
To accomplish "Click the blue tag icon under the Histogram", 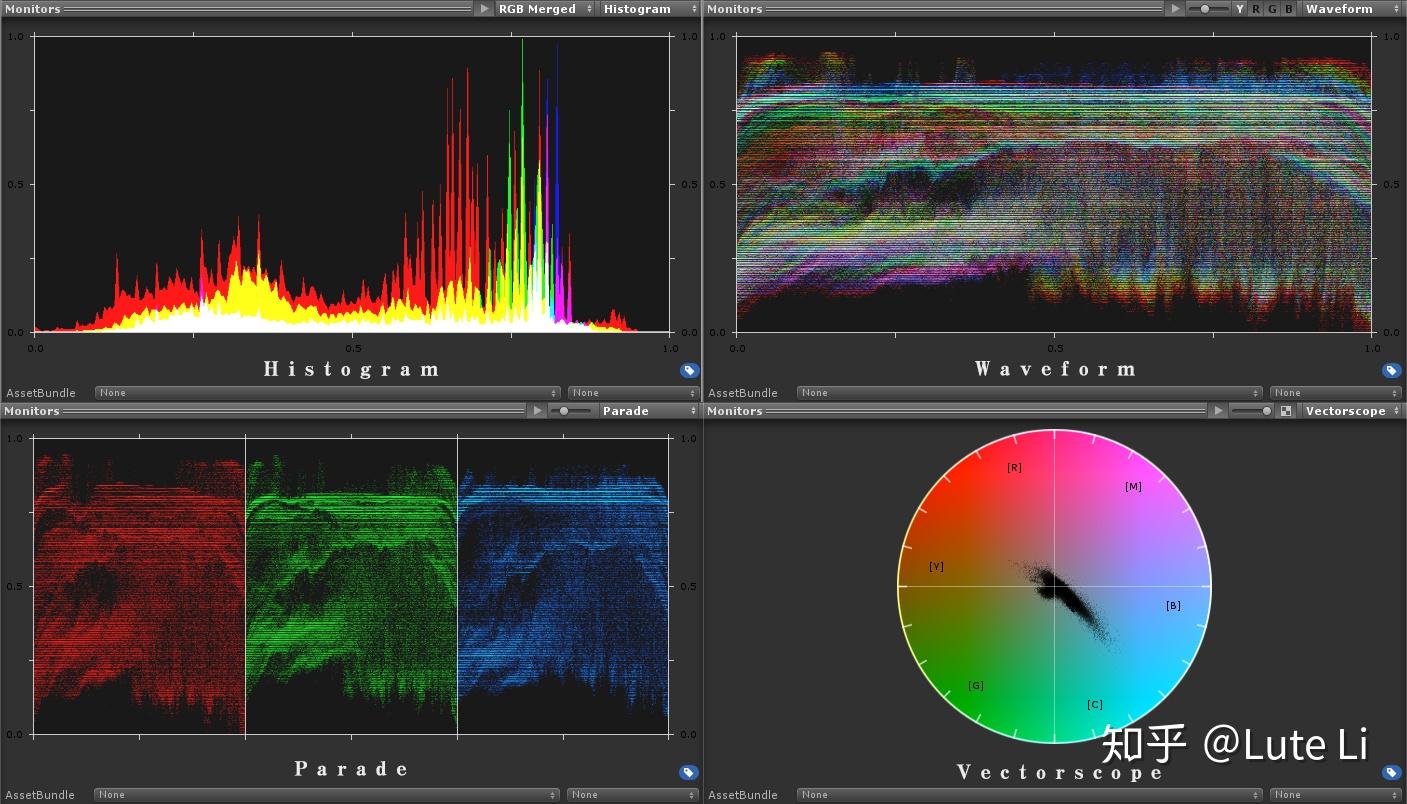I will click(688, 370).
